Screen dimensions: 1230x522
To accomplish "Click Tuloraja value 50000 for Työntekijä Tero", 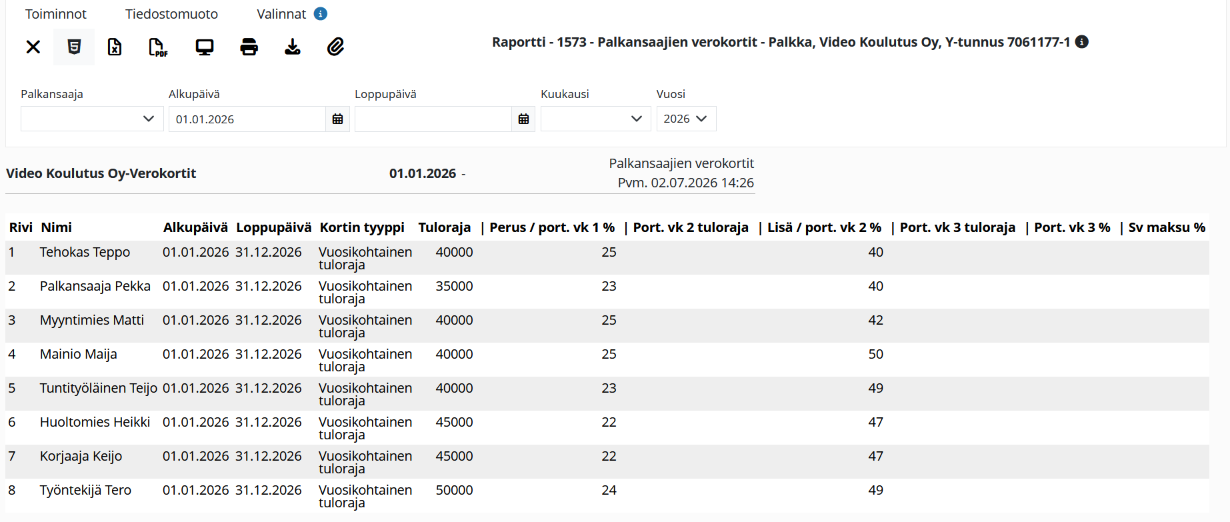I will point(454,490).
